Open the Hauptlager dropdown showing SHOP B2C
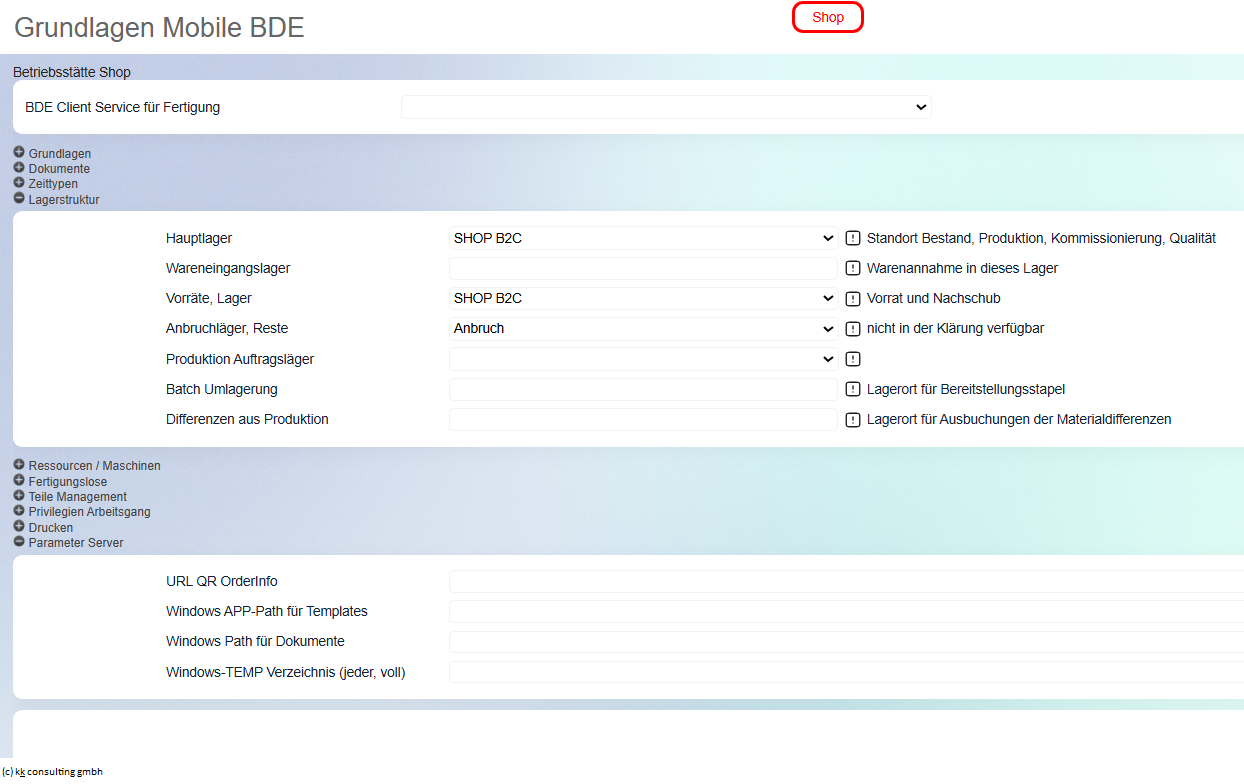 643,238
